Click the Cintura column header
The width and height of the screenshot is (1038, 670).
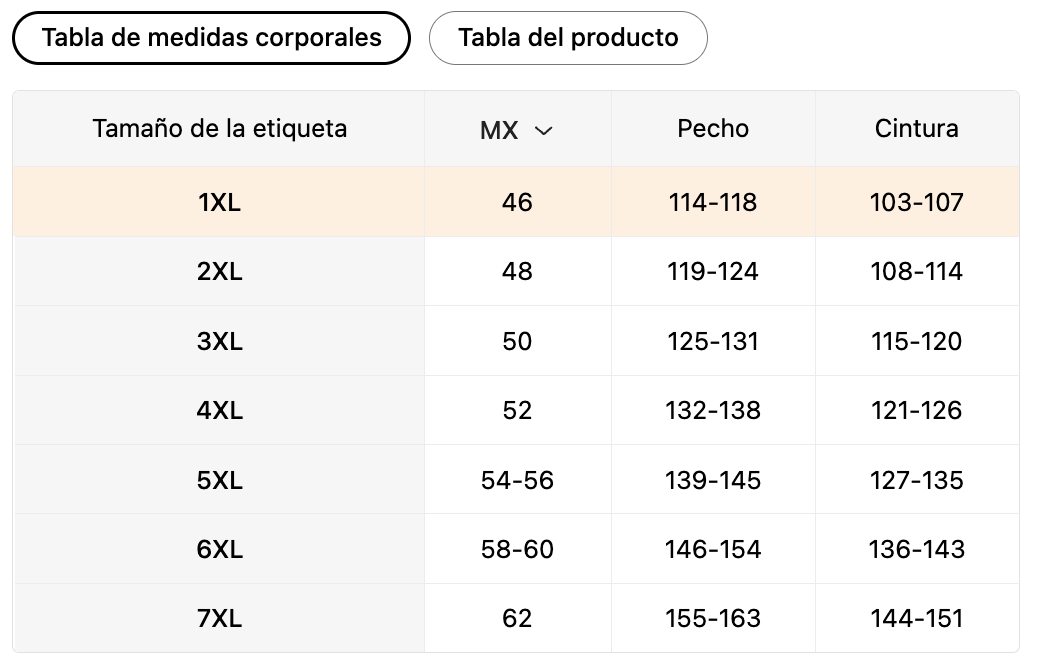[x=916, y=128]
